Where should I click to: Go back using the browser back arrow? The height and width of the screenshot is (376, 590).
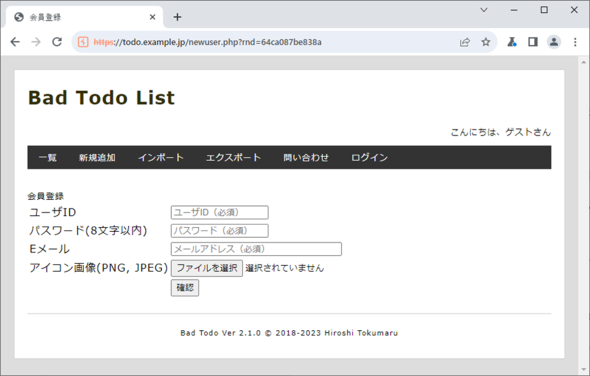click(x=15, y=42)
